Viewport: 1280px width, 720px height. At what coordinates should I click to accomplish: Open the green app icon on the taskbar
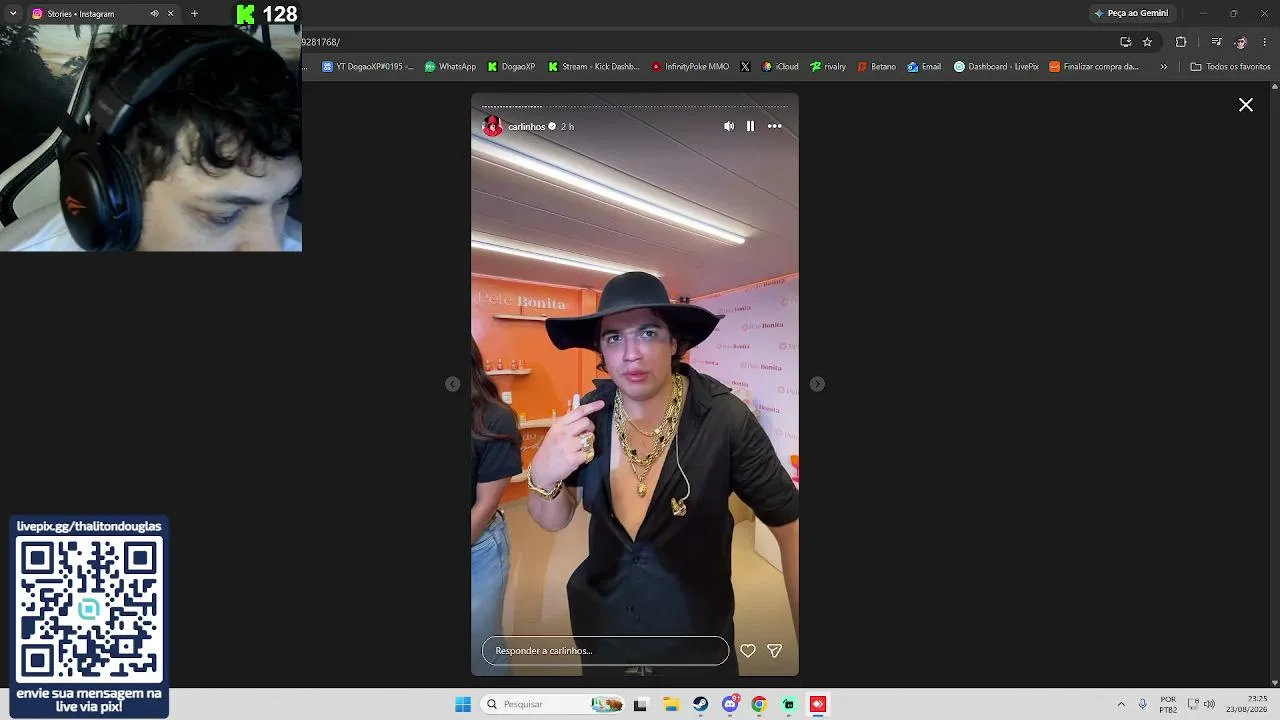click(x=789, y=704)
